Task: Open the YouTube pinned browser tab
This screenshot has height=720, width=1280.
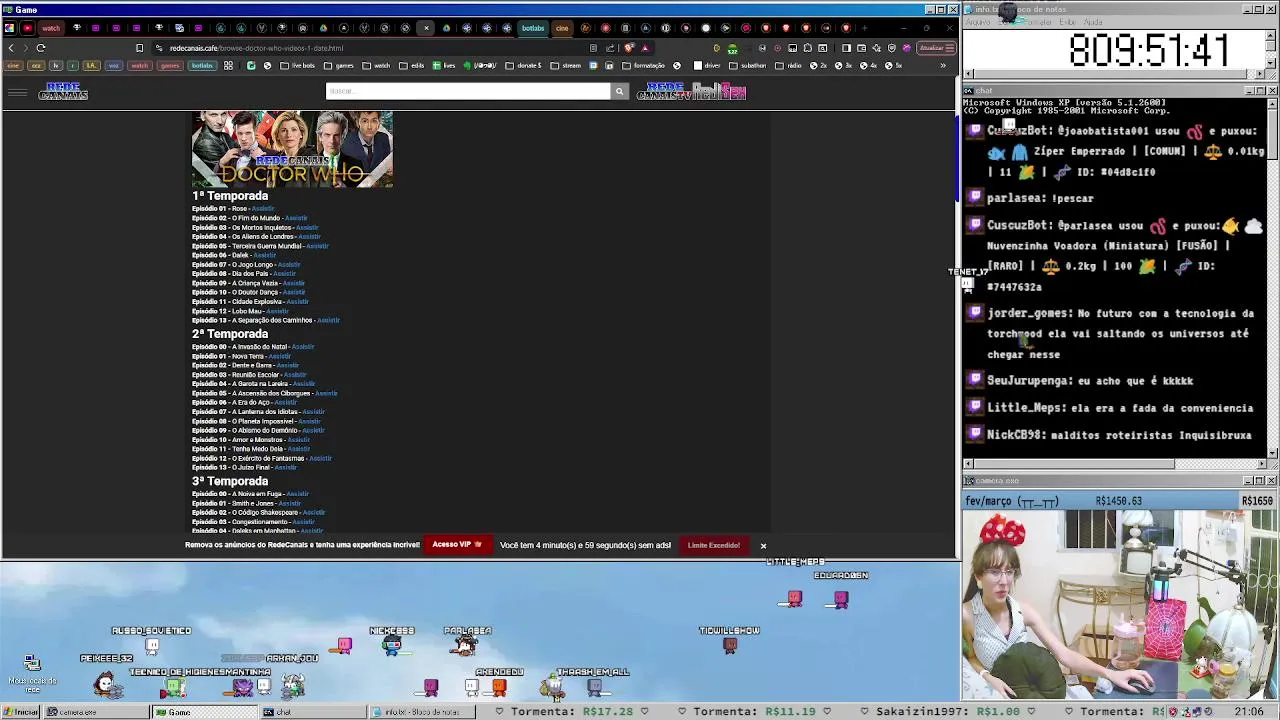Action: [27, 28]
